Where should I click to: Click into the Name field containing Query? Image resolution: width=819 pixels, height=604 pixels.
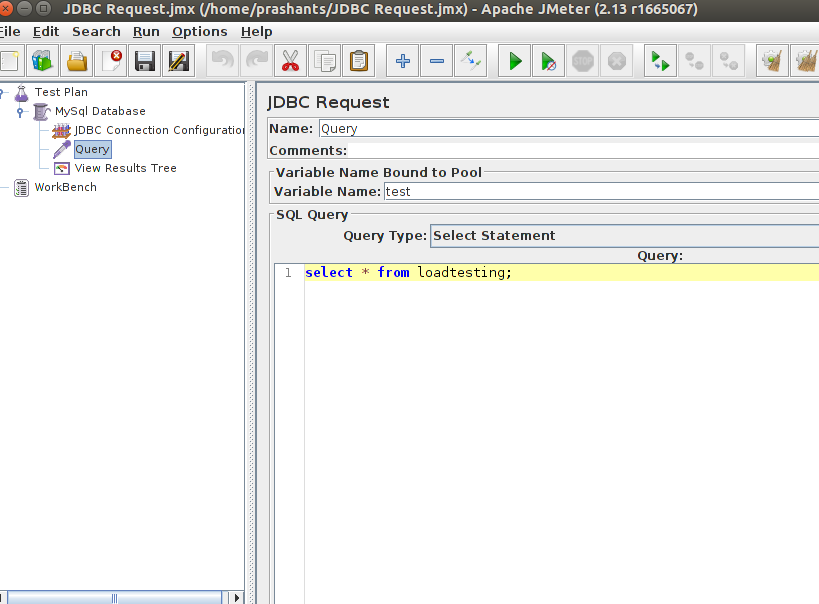click(569, 129)
